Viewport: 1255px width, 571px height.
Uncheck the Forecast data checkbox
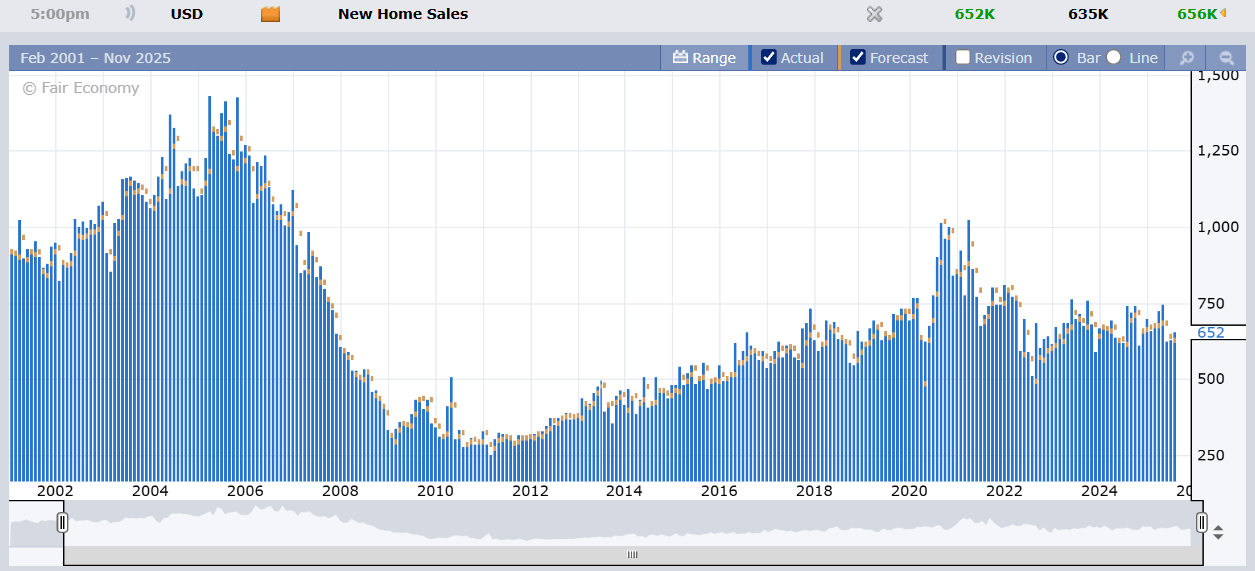pyautogui.click(x=857, y=58)
